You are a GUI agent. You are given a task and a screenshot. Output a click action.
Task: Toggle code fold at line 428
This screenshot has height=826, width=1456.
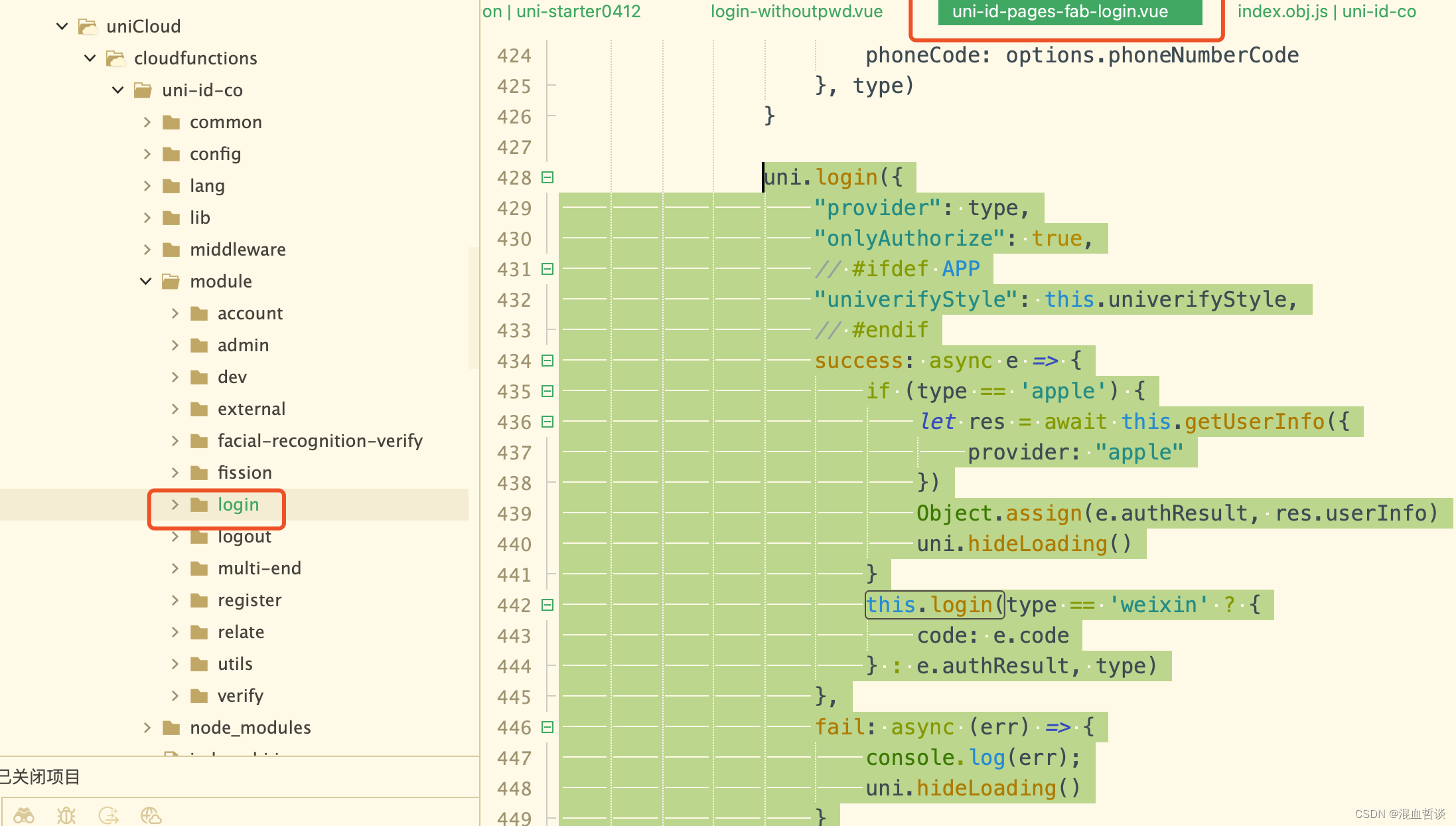(x=548, y=177)
